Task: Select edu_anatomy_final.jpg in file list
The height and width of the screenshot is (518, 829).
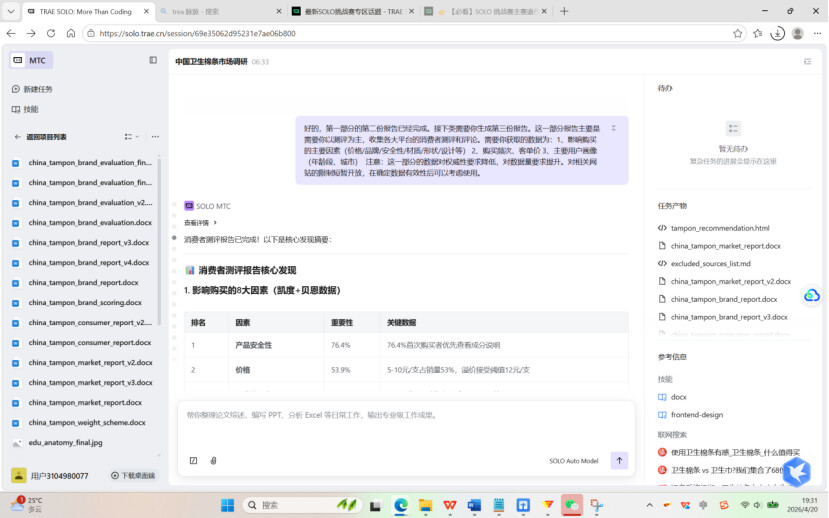Action: (65, 442)
